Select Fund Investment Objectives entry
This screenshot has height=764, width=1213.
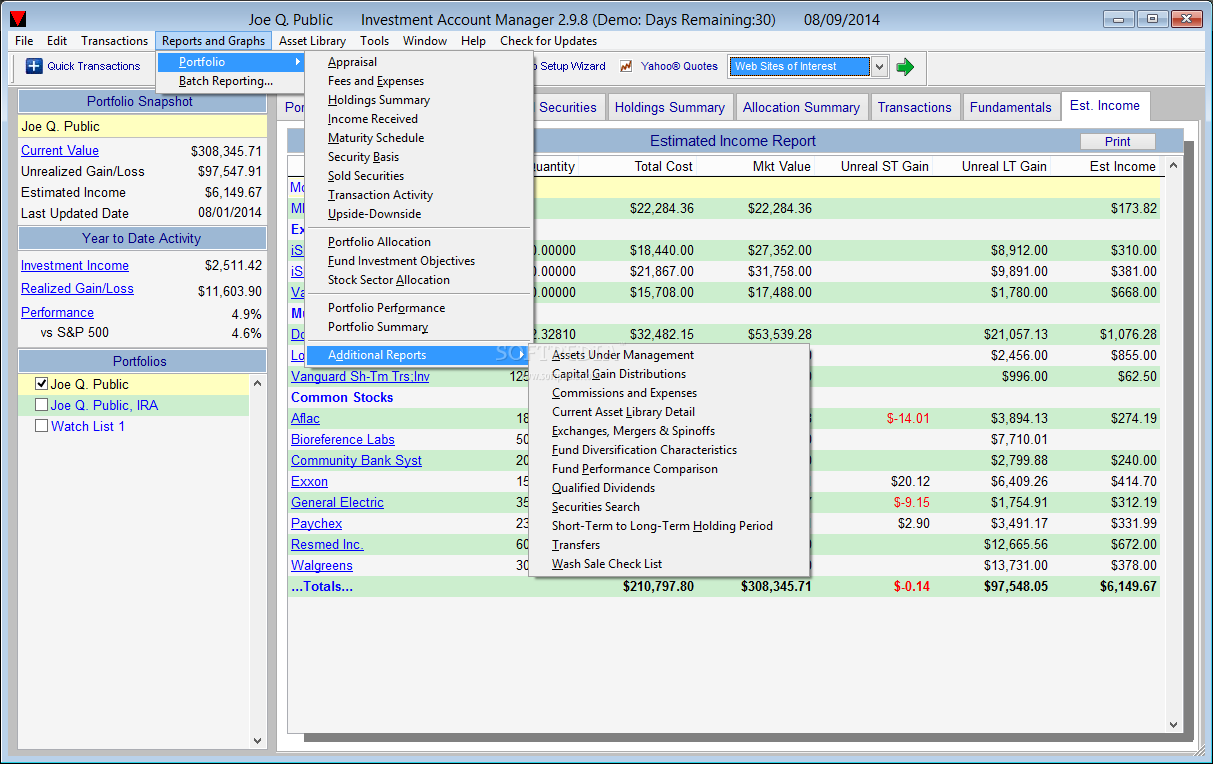point(401,261)
